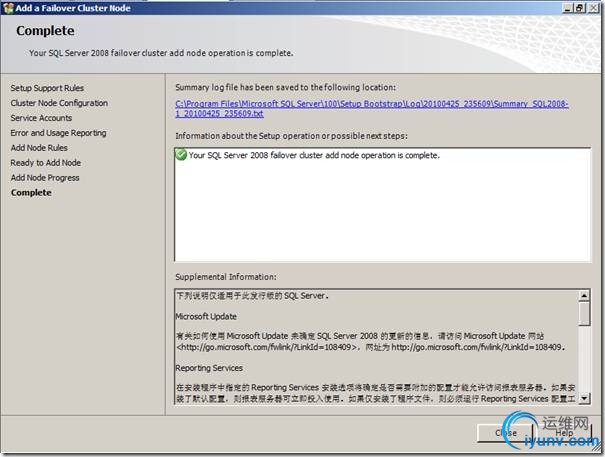Restore the Add a Failover Cluster Node window
Viewport: 605px width, 457px height.
tap(580, 8)
